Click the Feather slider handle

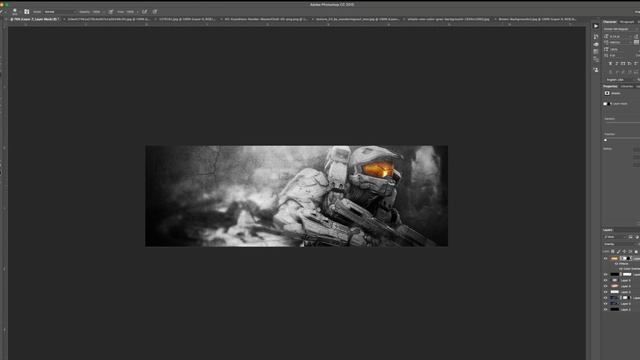click(605, 140)
